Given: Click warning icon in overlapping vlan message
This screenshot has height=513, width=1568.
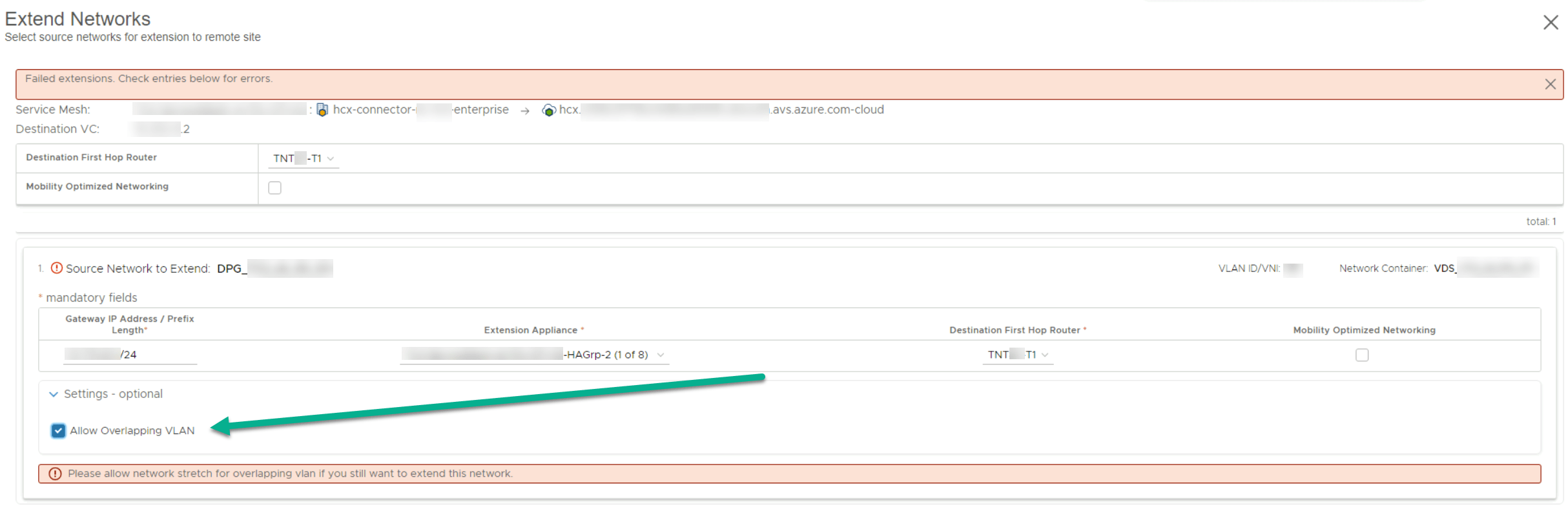Looking at the screenshot, I should tap(56, 474).
